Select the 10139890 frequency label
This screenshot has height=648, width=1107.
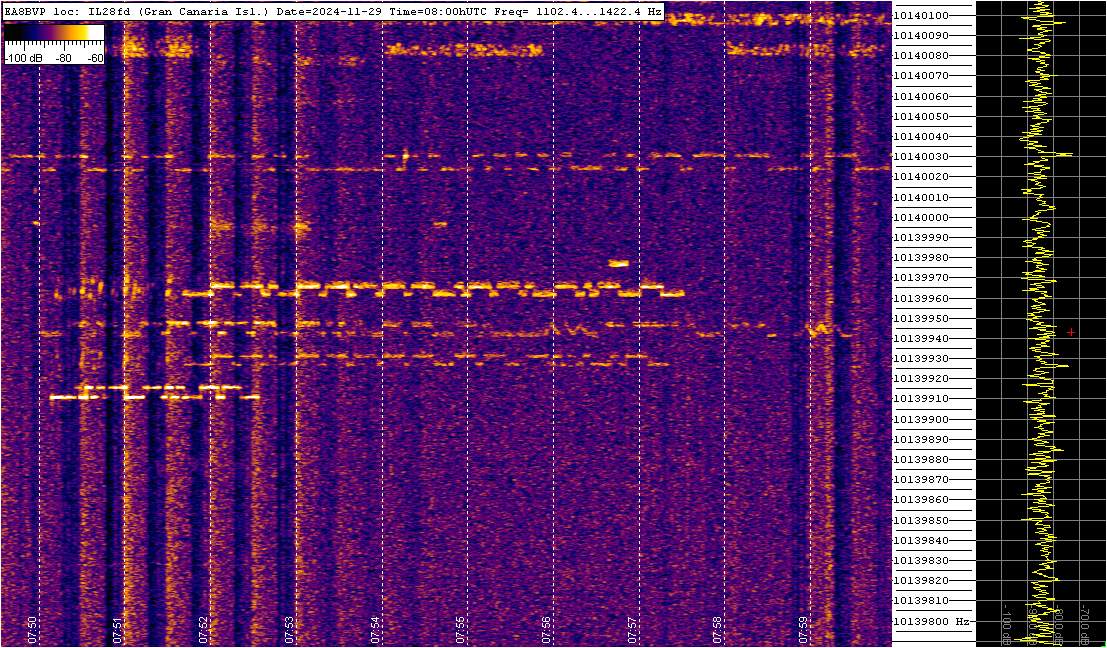coord(921,439)
